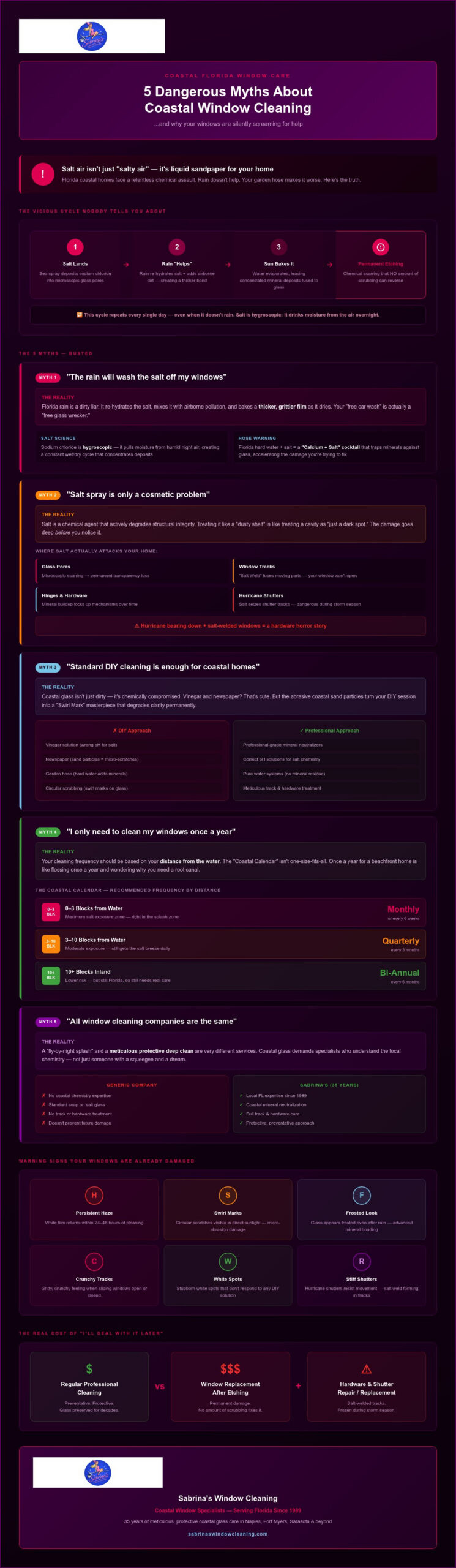Click the Swirl Marks S icon
The image size is (456, 1568).
pyautogui.click(x=228, y=1195)
